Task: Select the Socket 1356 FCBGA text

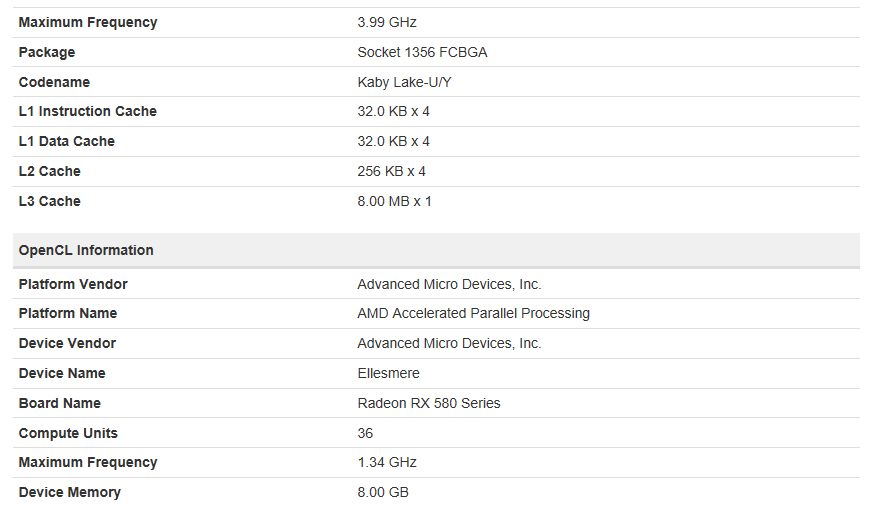Action: click(422, 52)
